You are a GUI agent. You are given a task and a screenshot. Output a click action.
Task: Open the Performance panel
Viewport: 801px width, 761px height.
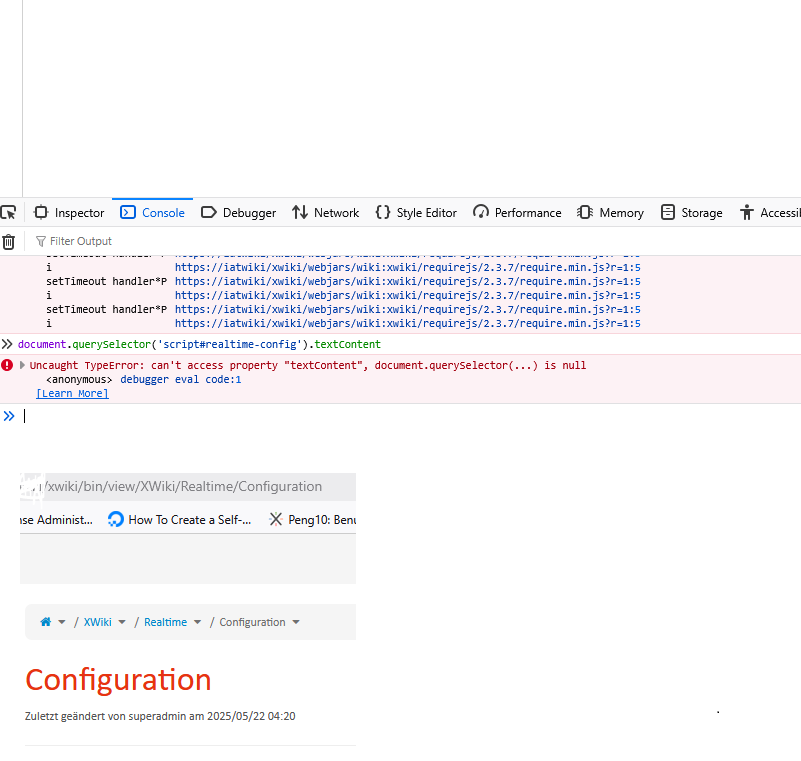pos(517,212)
